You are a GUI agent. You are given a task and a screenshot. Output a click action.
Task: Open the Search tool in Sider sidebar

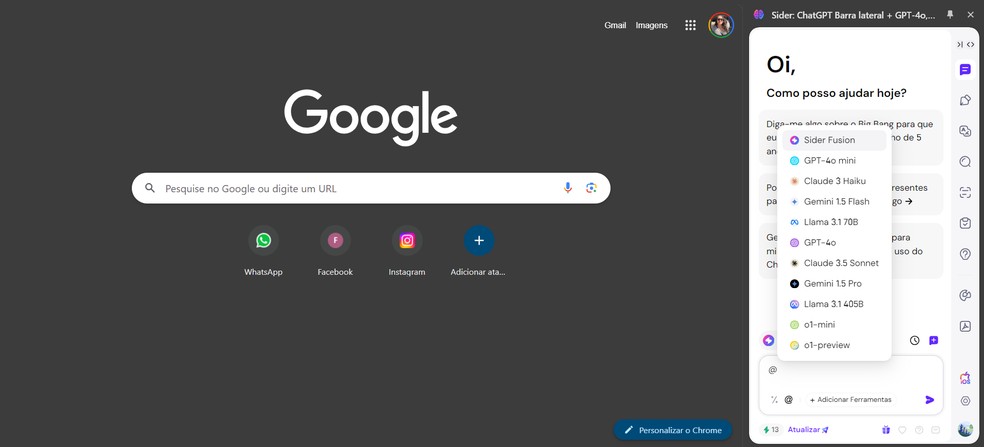965,162
